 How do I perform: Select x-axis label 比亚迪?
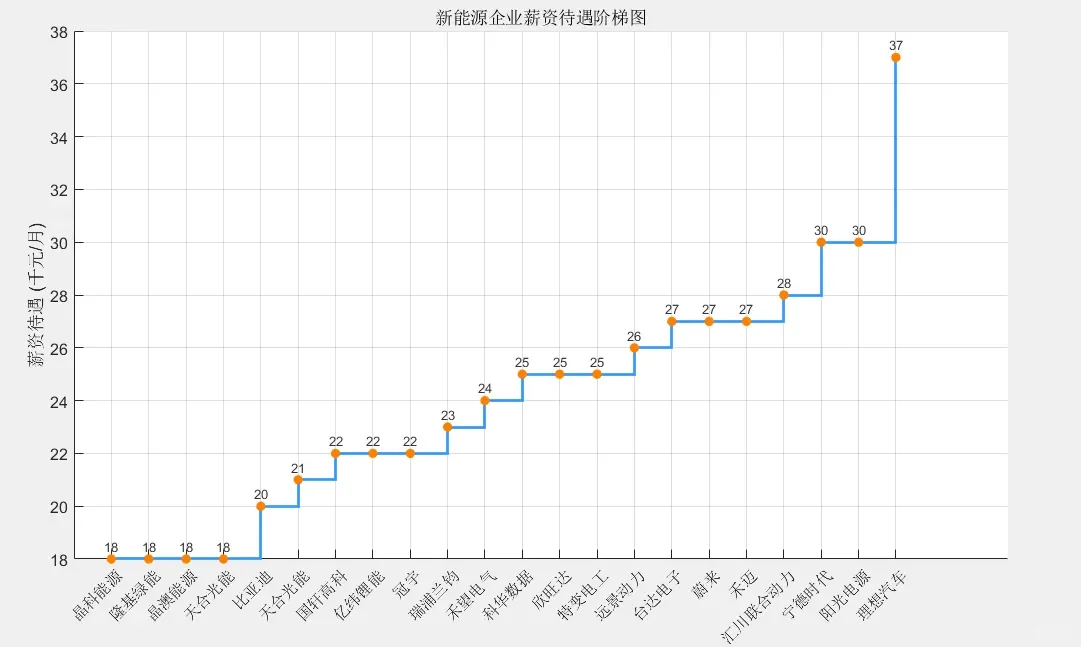[x=252, y=590]
